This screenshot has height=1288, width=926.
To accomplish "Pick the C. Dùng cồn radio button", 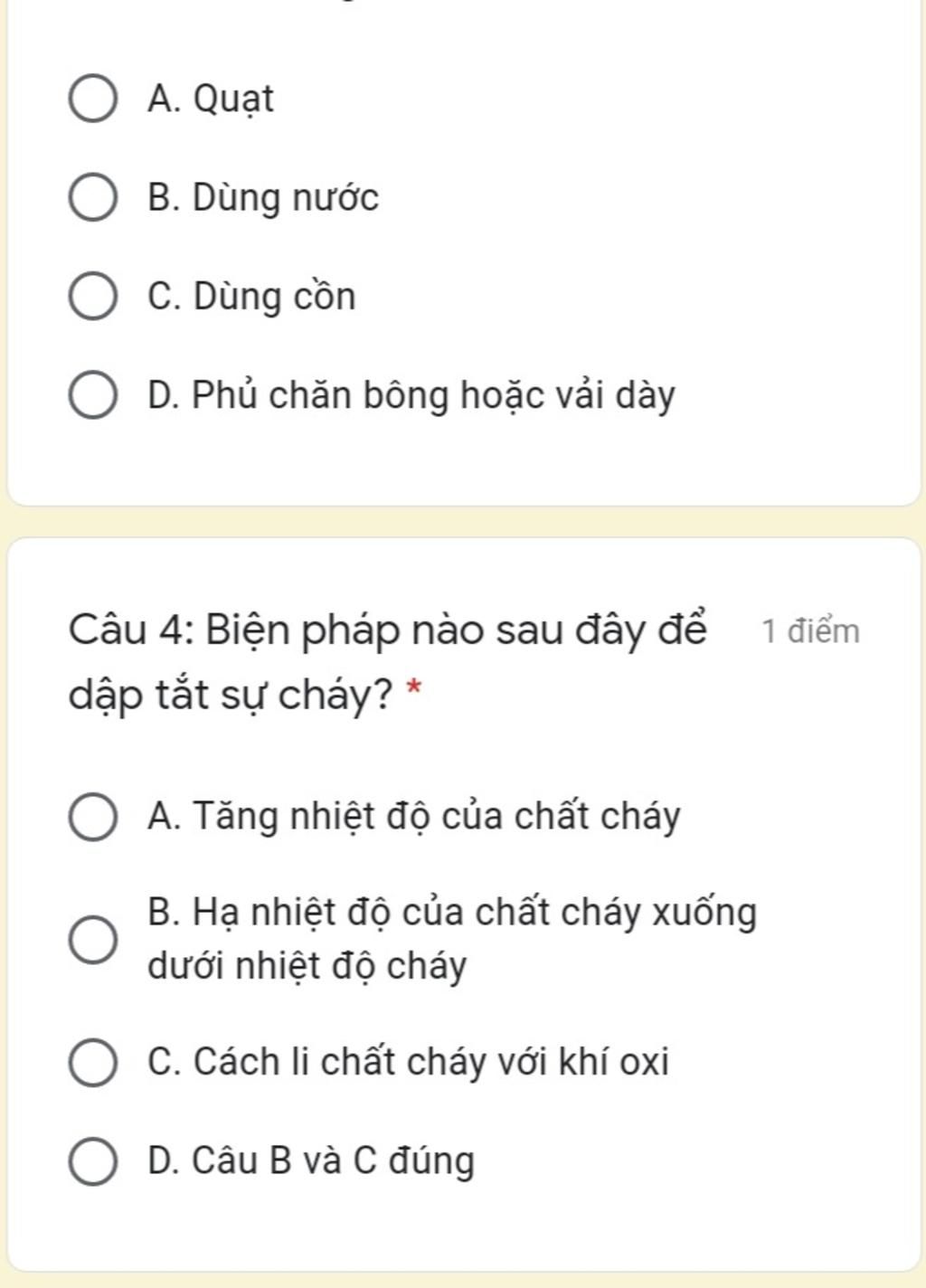I will click(x=92, y=298).
